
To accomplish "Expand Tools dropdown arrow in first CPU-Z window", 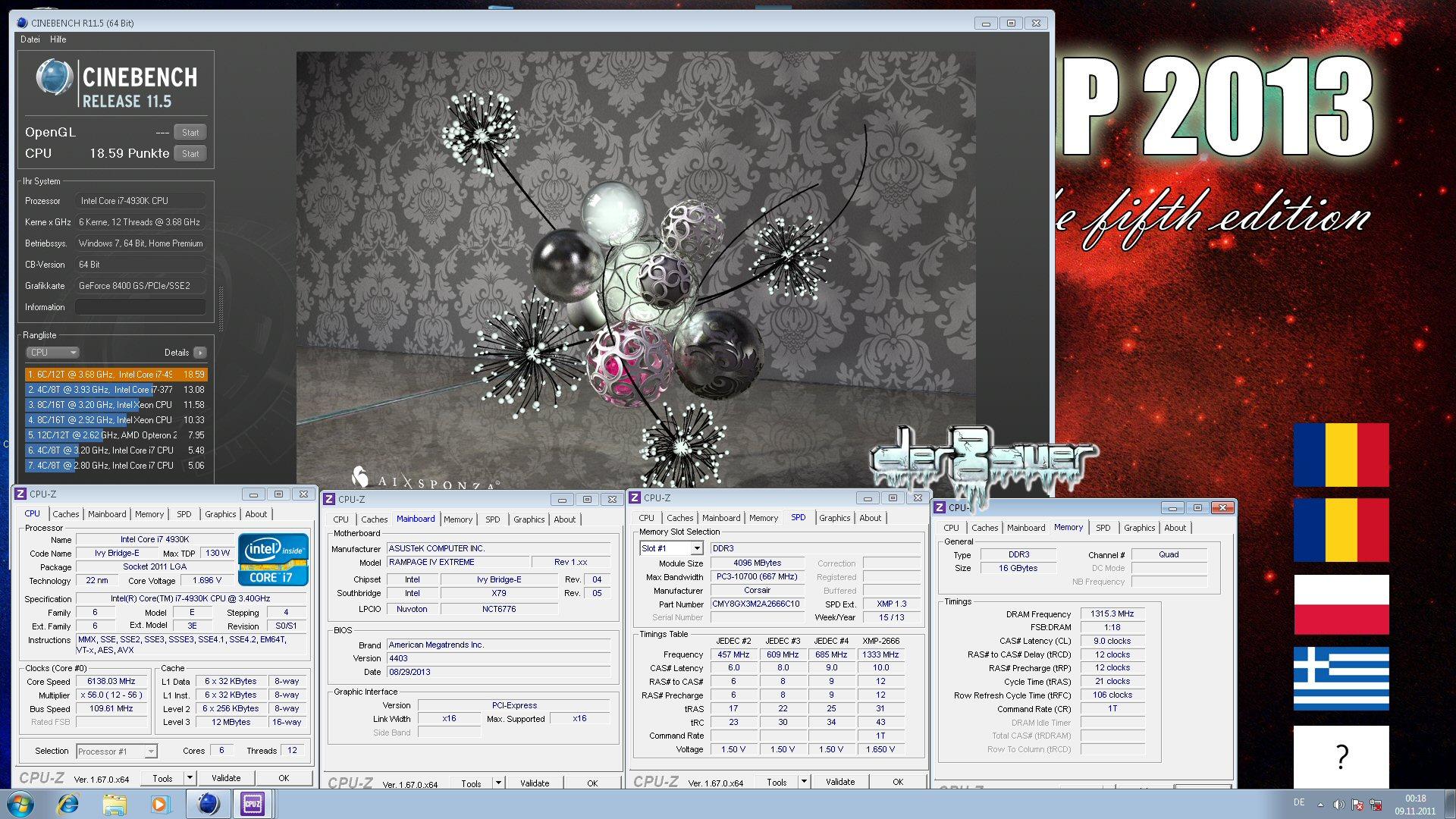I will click(190, 777).
